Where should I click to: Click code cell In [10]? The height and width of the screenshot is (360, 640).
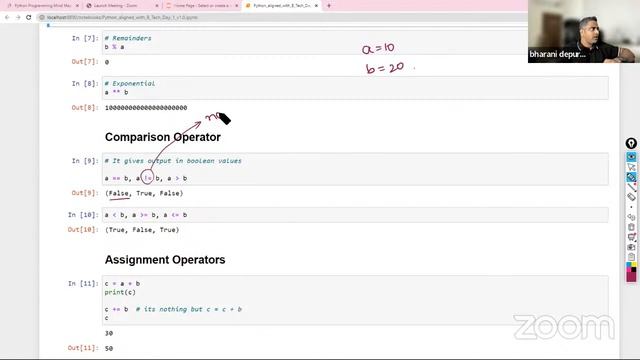(355, 215)
